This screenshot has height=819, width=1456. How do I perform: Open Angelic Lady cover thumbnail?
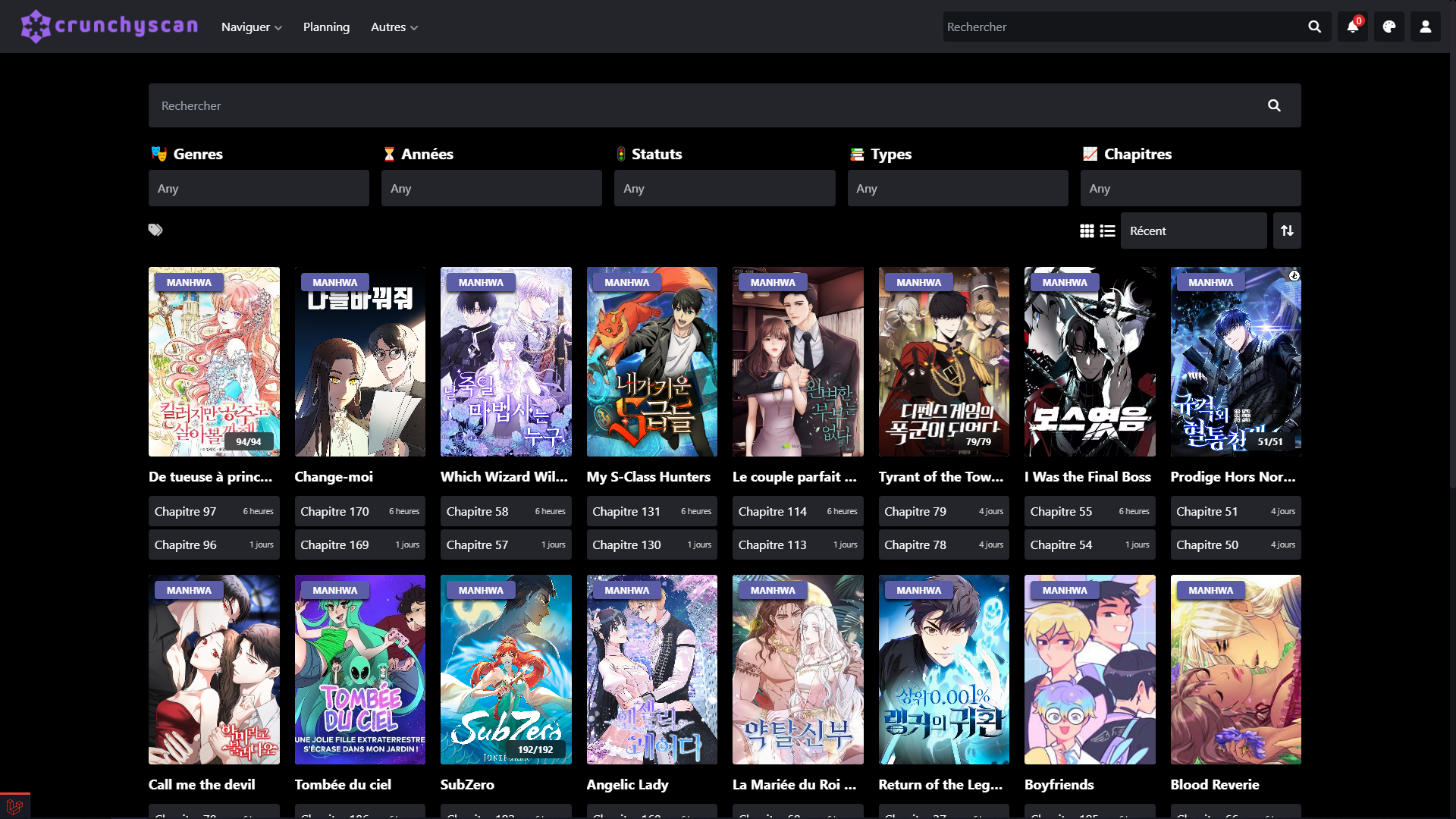click(x=652, y=670)
